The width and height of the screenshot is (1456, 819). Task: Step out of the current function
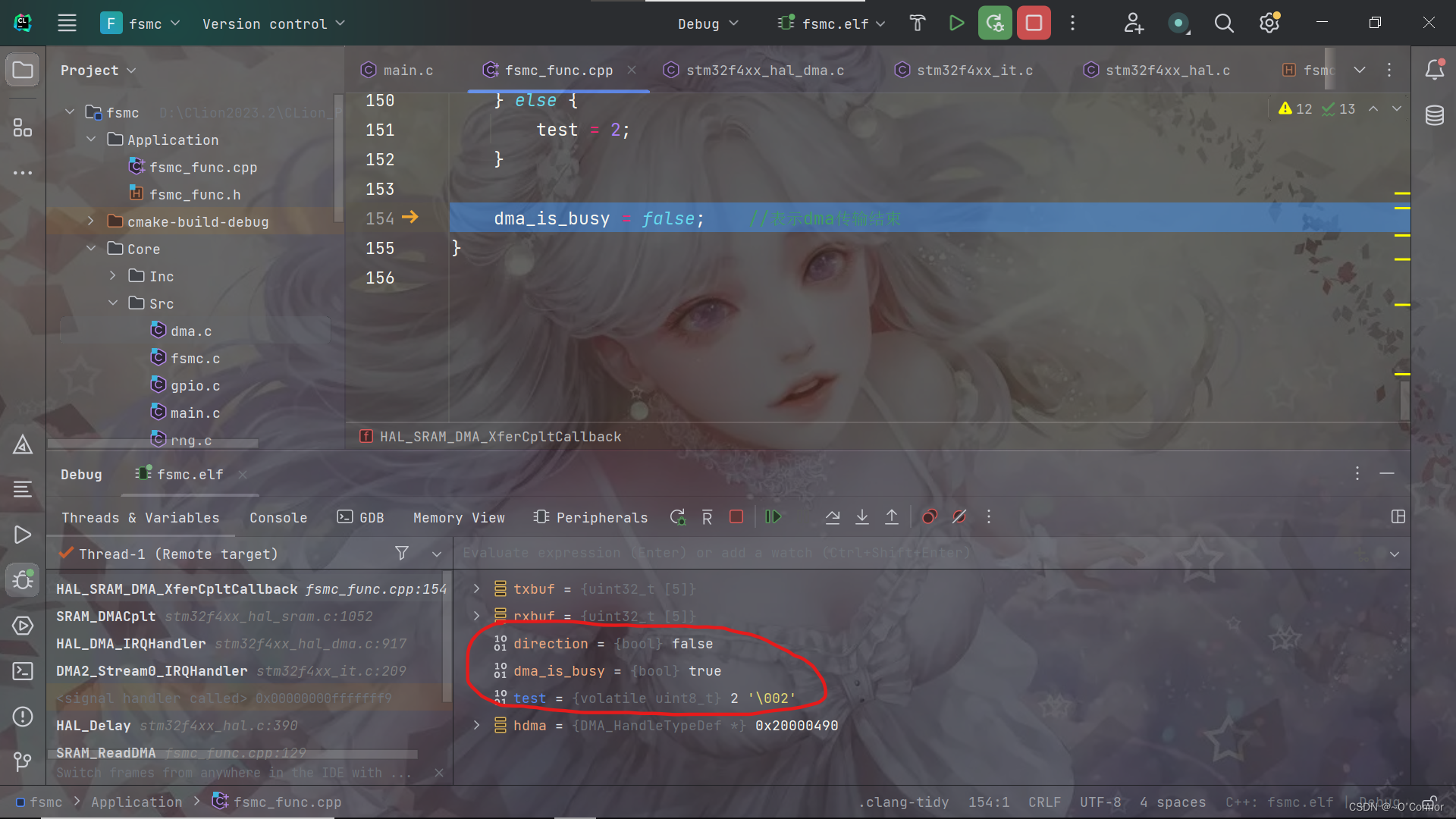point(891,516)
